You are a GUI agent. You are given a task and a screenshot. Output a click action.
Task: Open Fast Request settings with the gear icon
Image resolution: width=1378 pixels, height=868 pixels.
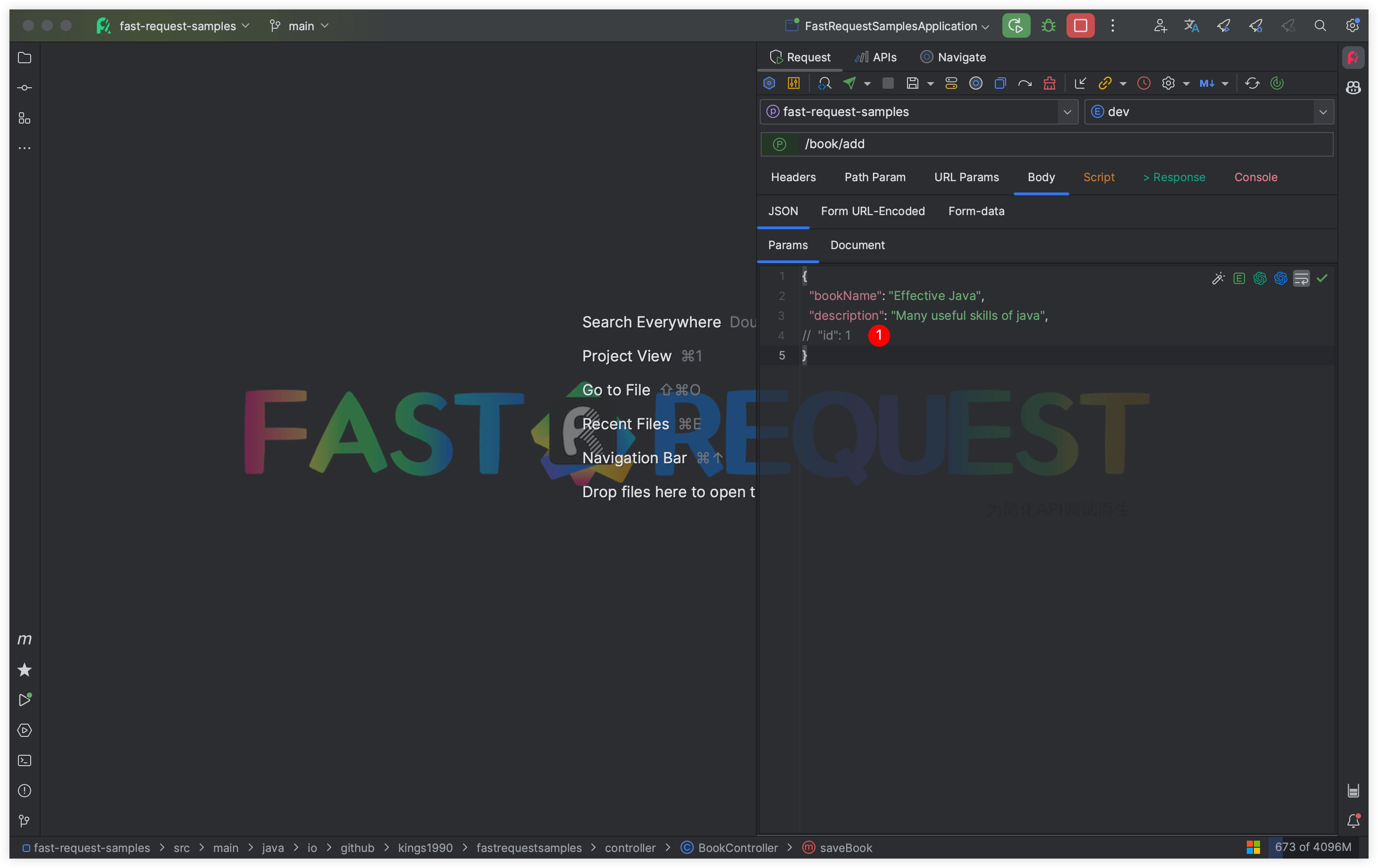click(x=1169, y=83)
